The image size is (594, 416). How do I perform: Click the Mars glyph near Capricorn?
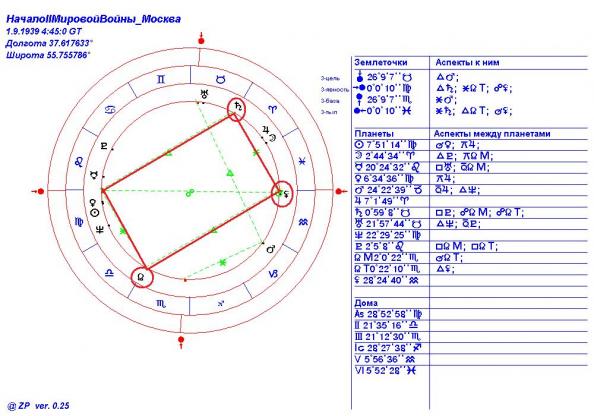click(x=271, y=249)
